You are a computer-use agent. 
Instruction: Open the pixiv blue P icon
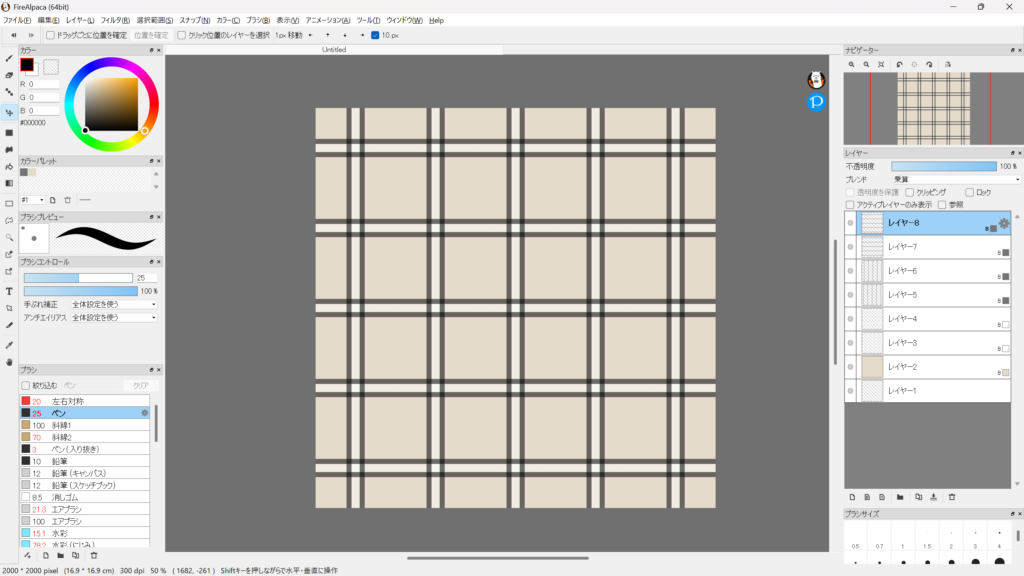tap(816, 102)
